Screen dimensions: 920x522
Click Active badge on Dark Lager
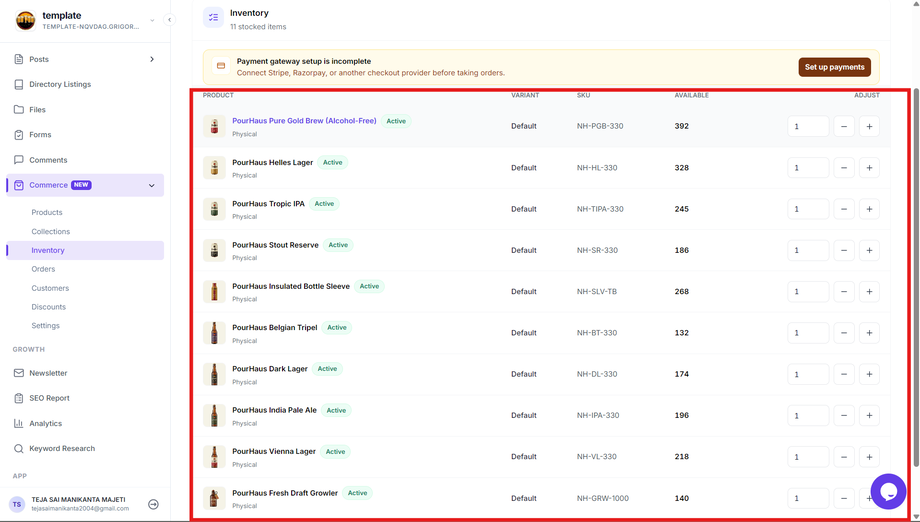(x=327, y=369)
